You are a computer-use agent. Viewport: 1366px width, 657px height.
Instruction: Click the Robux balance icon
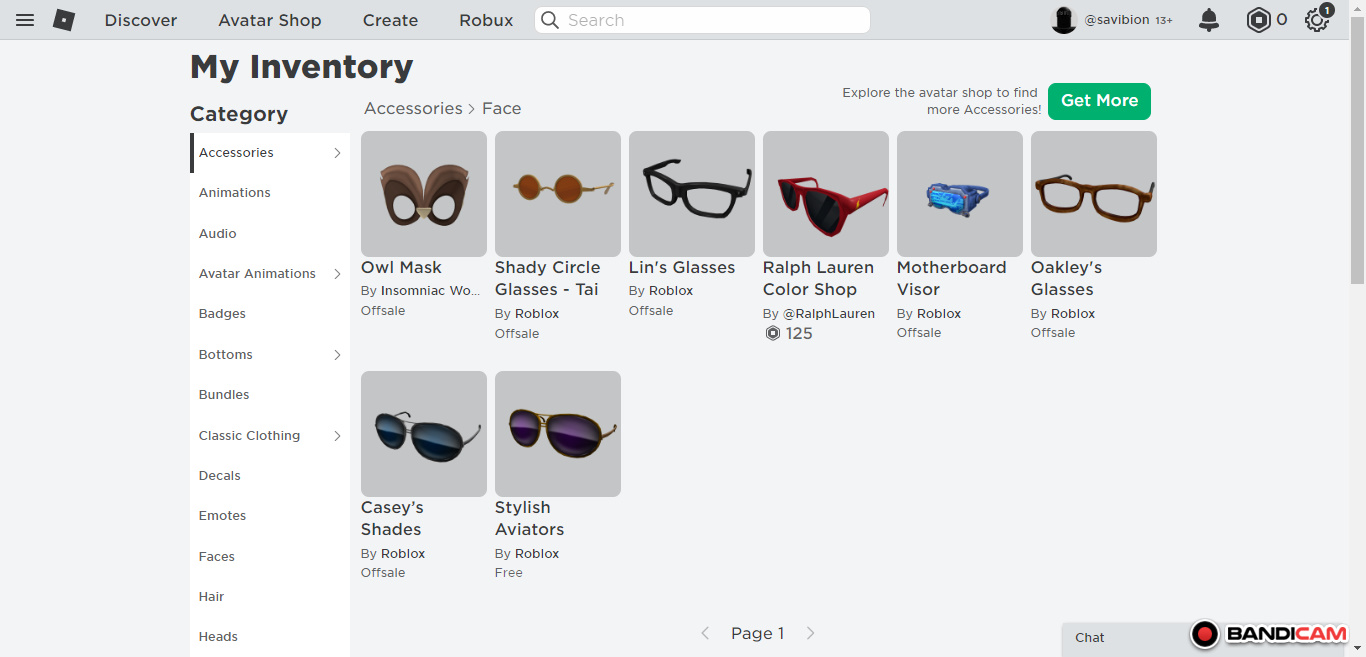[1258, 20]
